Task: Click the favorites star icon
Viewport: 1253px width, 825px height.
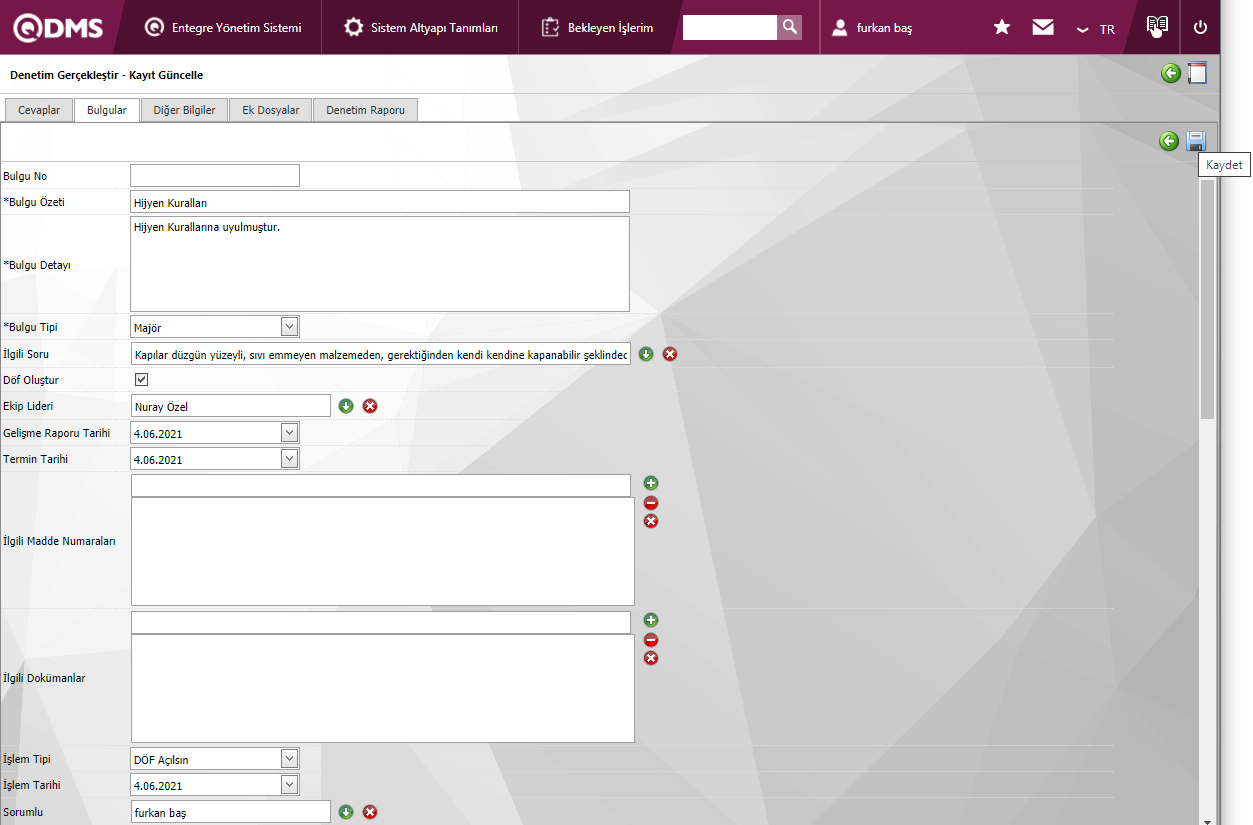Action: tap(1002, 28)
